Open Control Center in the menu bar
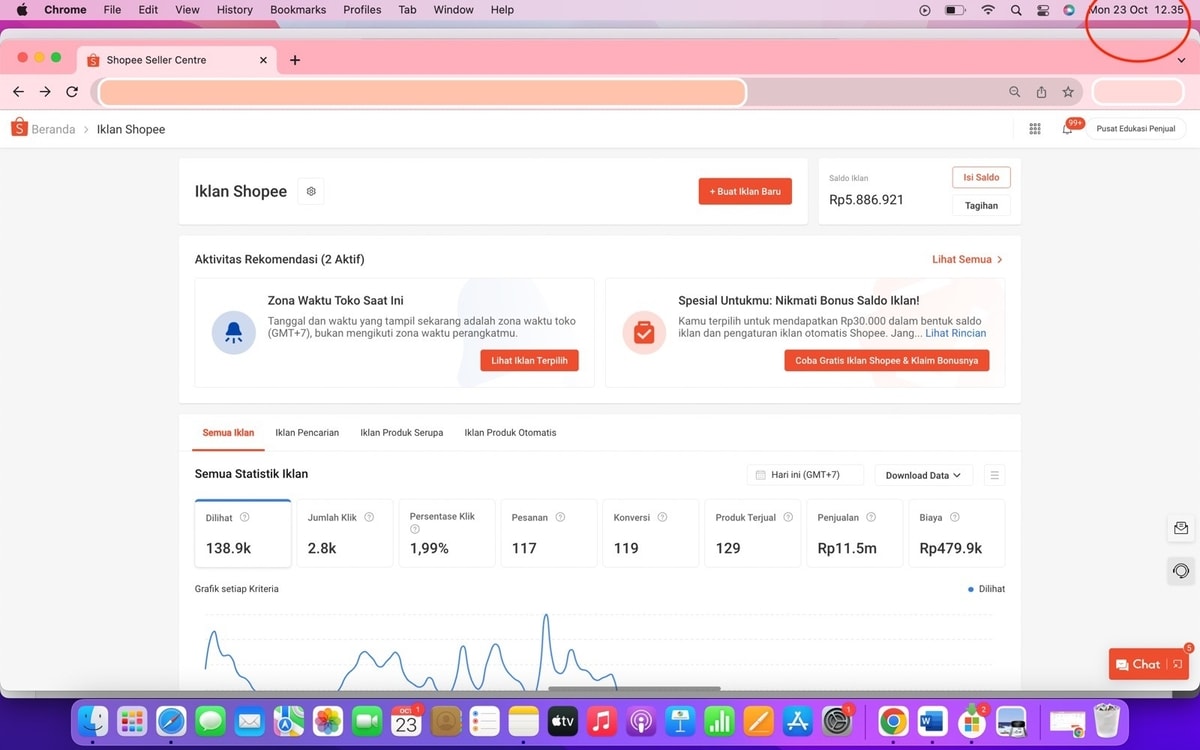 click(x=1043, y=10)
